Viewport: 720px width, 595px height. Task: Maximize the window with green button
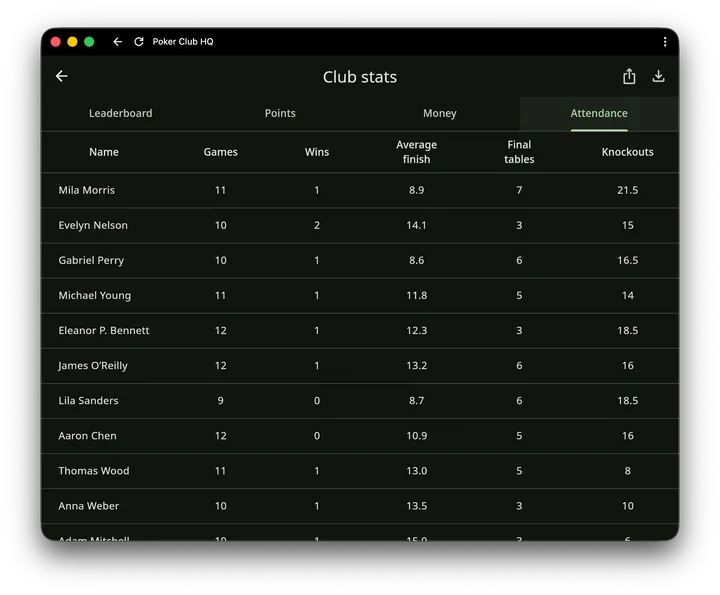(x=89, y=42)
